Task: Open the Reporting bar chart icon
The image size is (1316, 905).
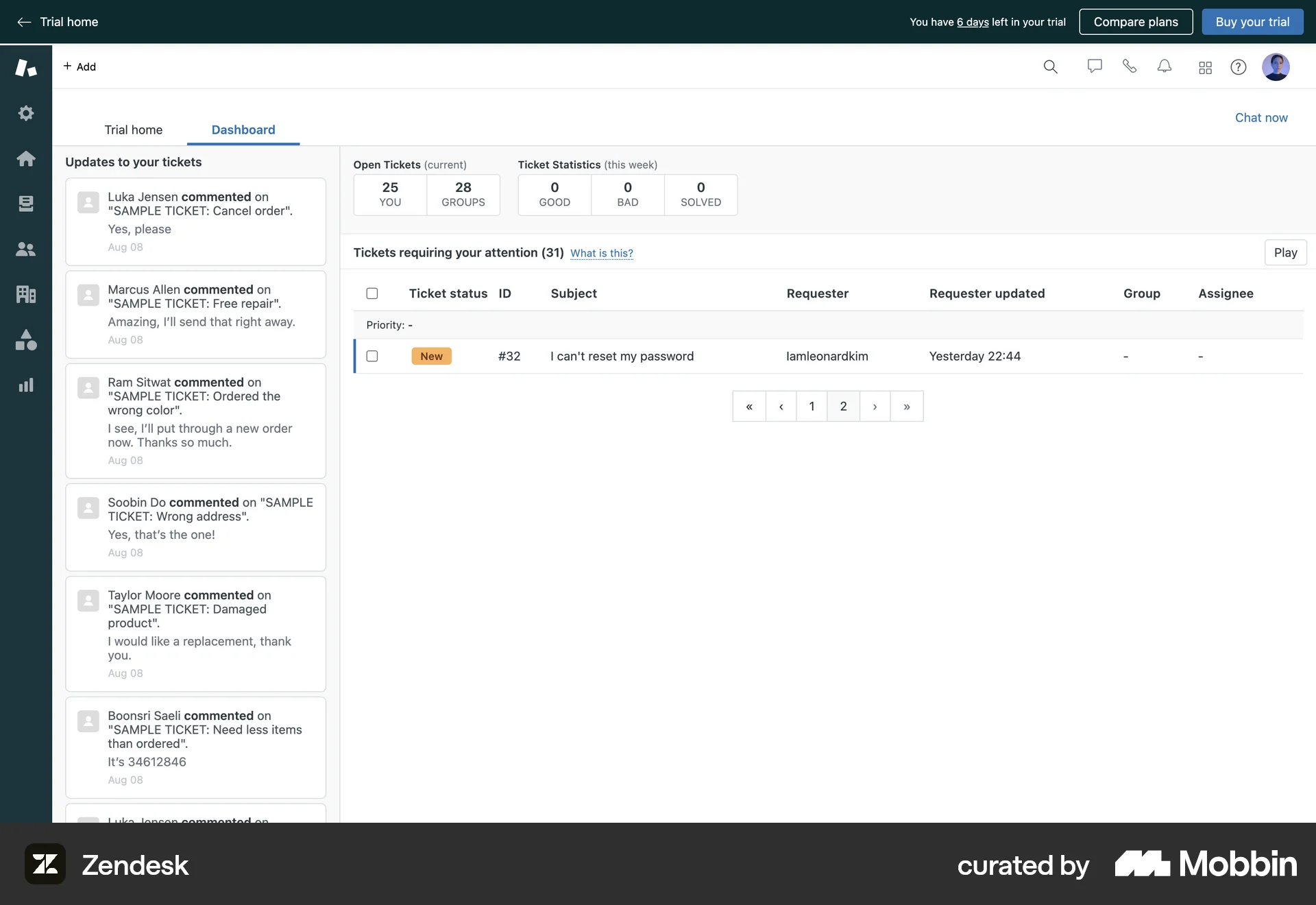Action: (x=26, y=385)
